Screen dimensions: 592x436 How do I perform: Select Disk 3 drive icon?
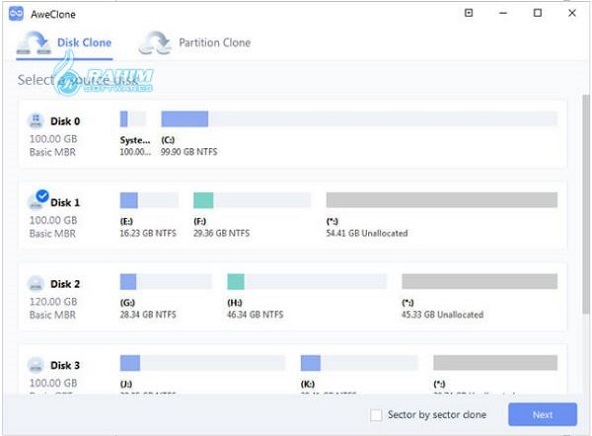pyautogui.click(x=35, y=365)
